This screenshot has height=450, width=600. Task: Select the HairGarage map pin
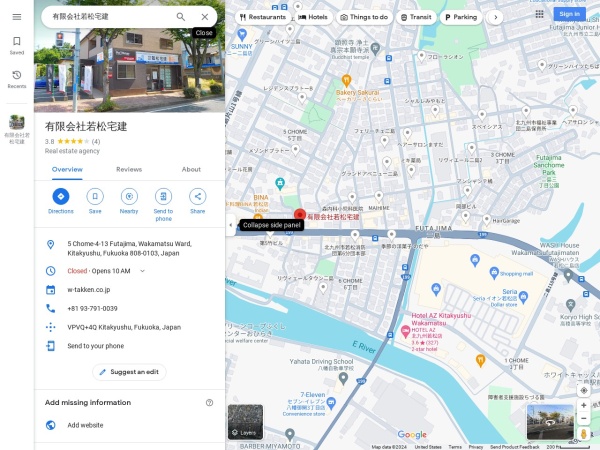pos(486,220)
